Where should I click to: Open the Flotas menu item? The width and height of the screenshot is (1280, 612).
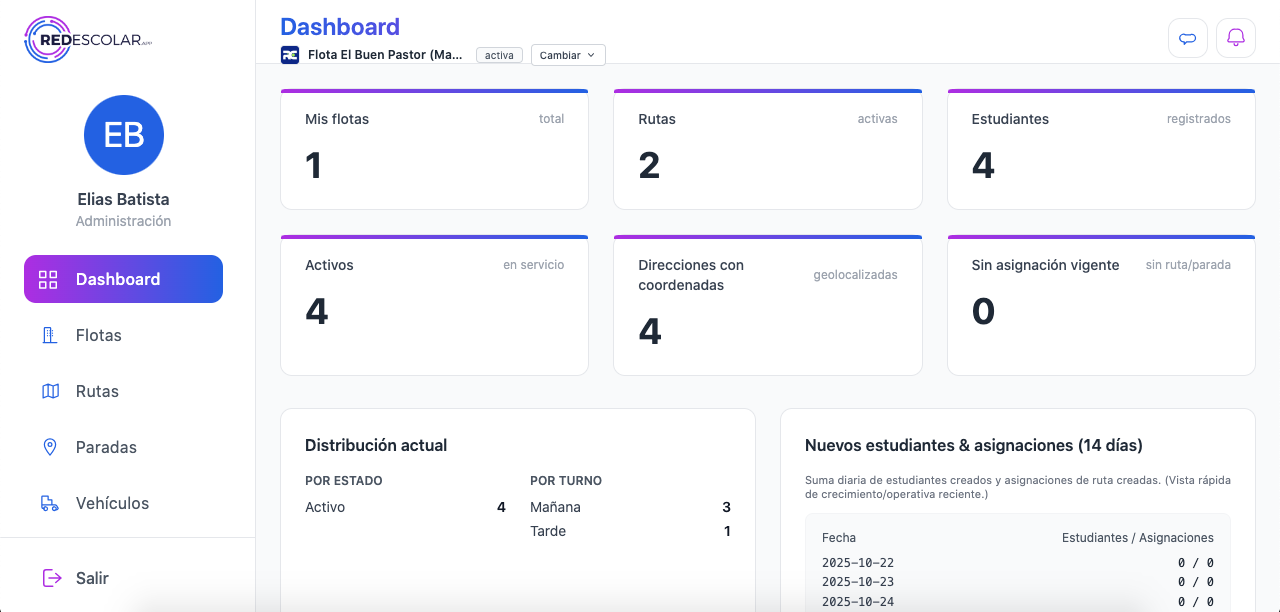pos(99,335)
